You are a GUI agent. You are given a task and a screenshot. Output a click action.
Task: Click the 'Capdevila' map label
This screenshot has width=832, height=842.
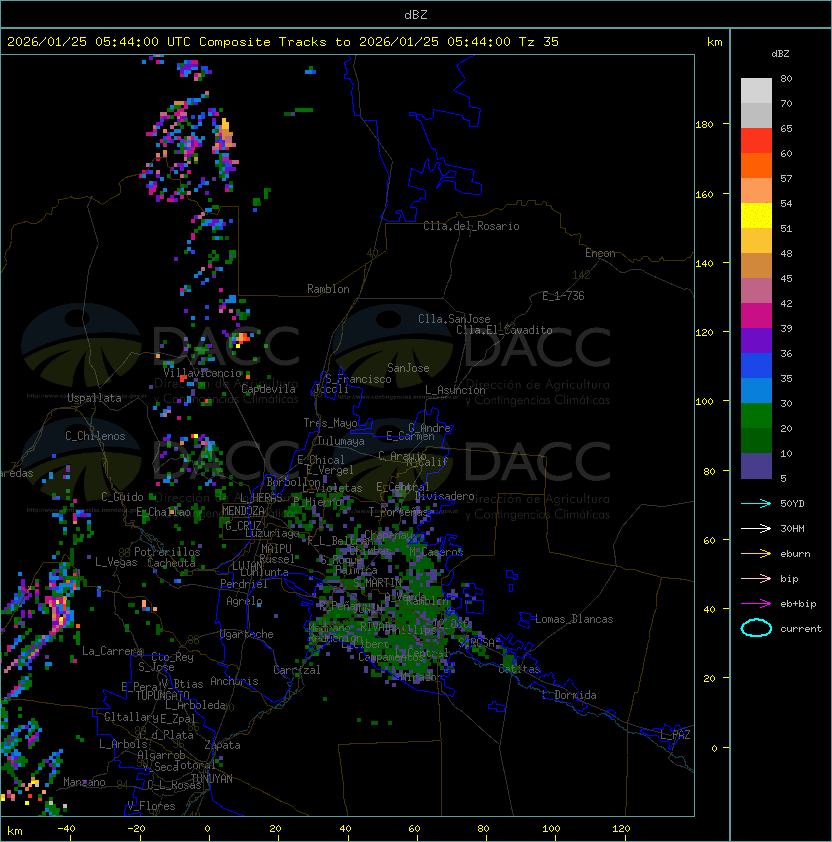[x=268, y=389]
